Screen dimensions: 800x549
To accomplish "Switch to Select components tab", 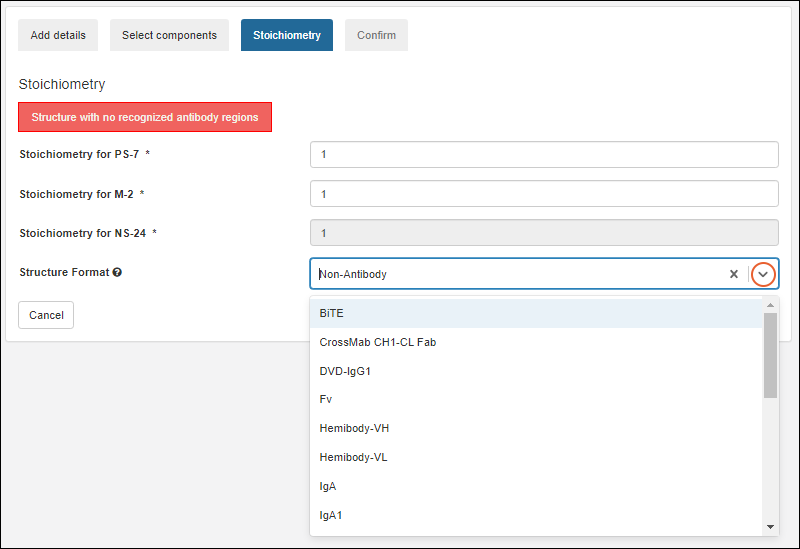I will click(169, 35).
